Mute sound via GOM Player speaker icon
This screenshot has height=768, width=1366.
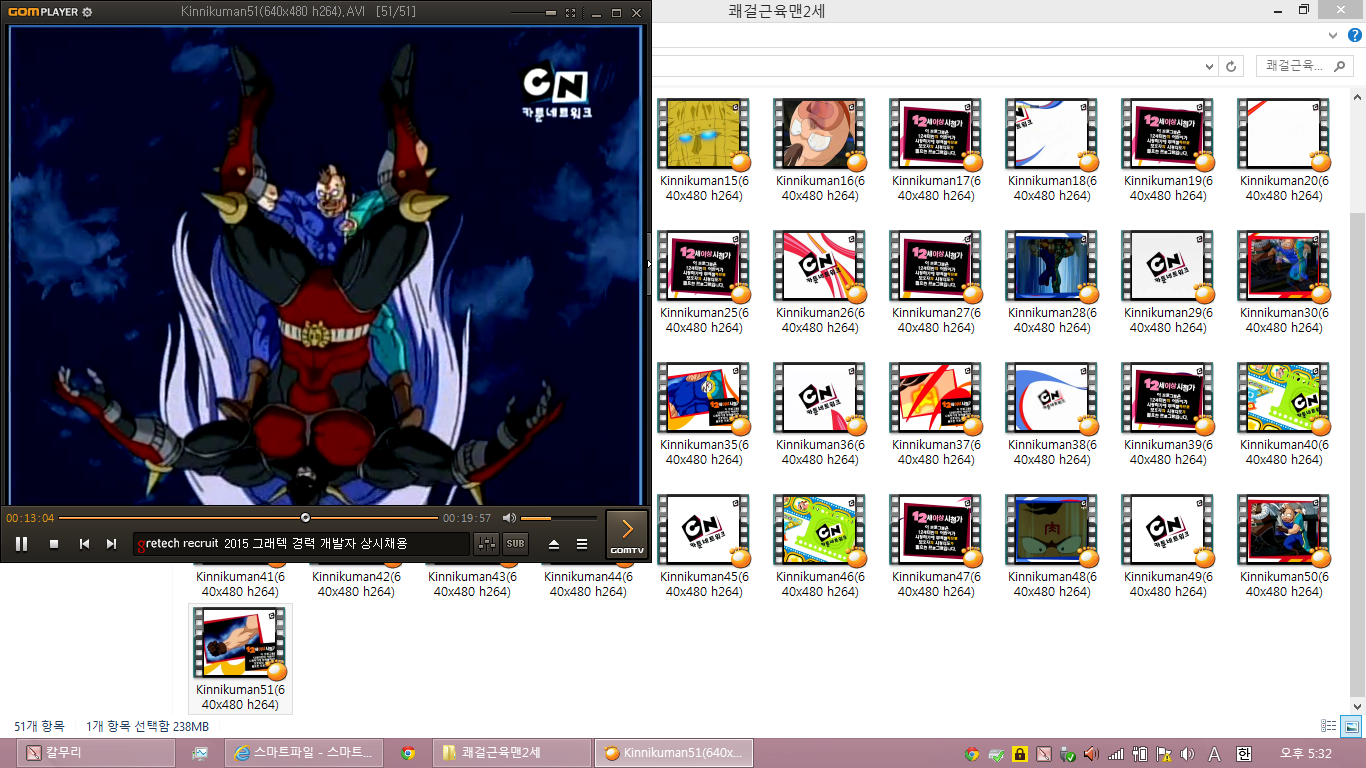[x=509, y=518]
